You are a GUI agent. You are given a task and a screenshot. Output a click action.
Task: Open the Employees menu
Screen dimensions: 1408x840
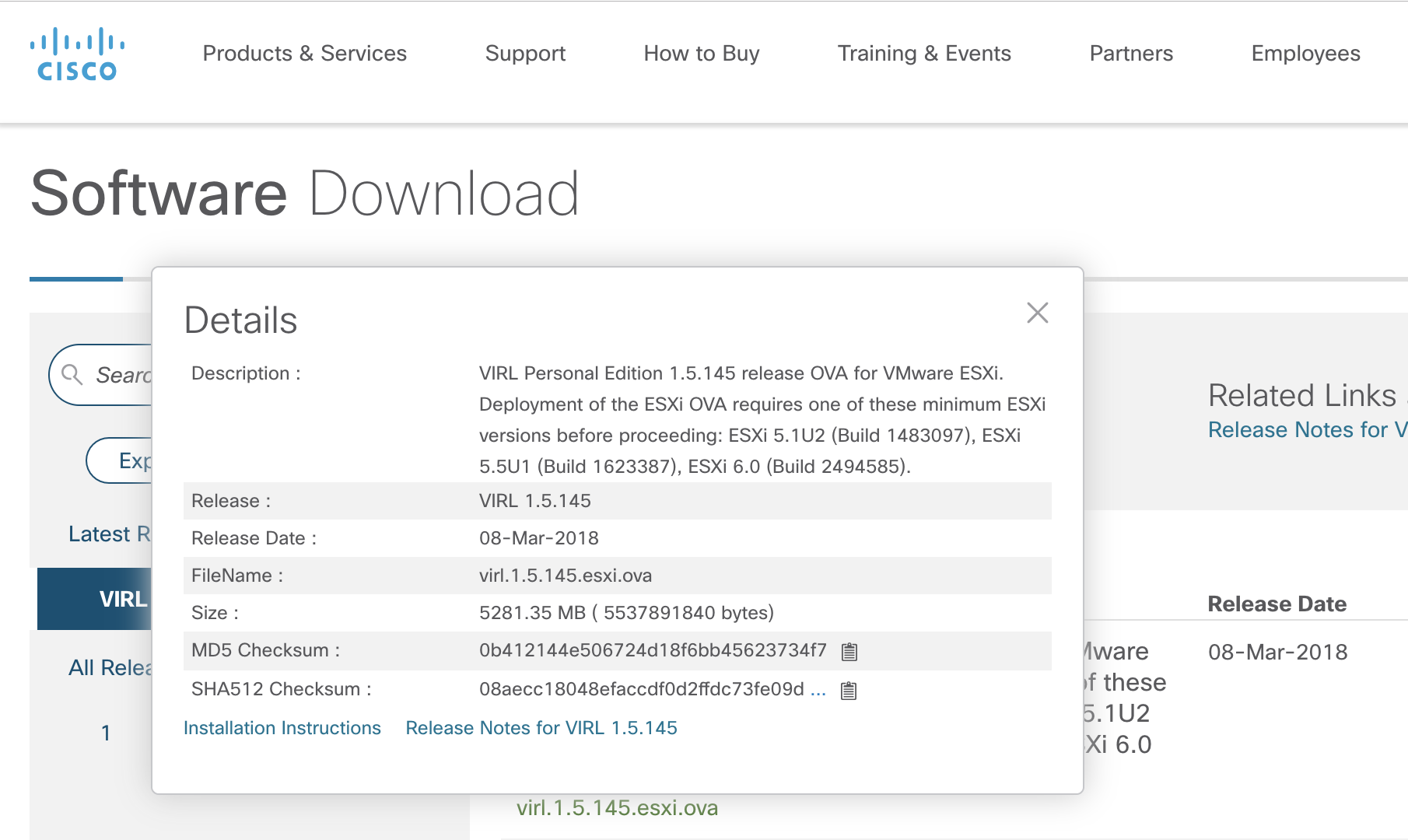point(1305,54)
